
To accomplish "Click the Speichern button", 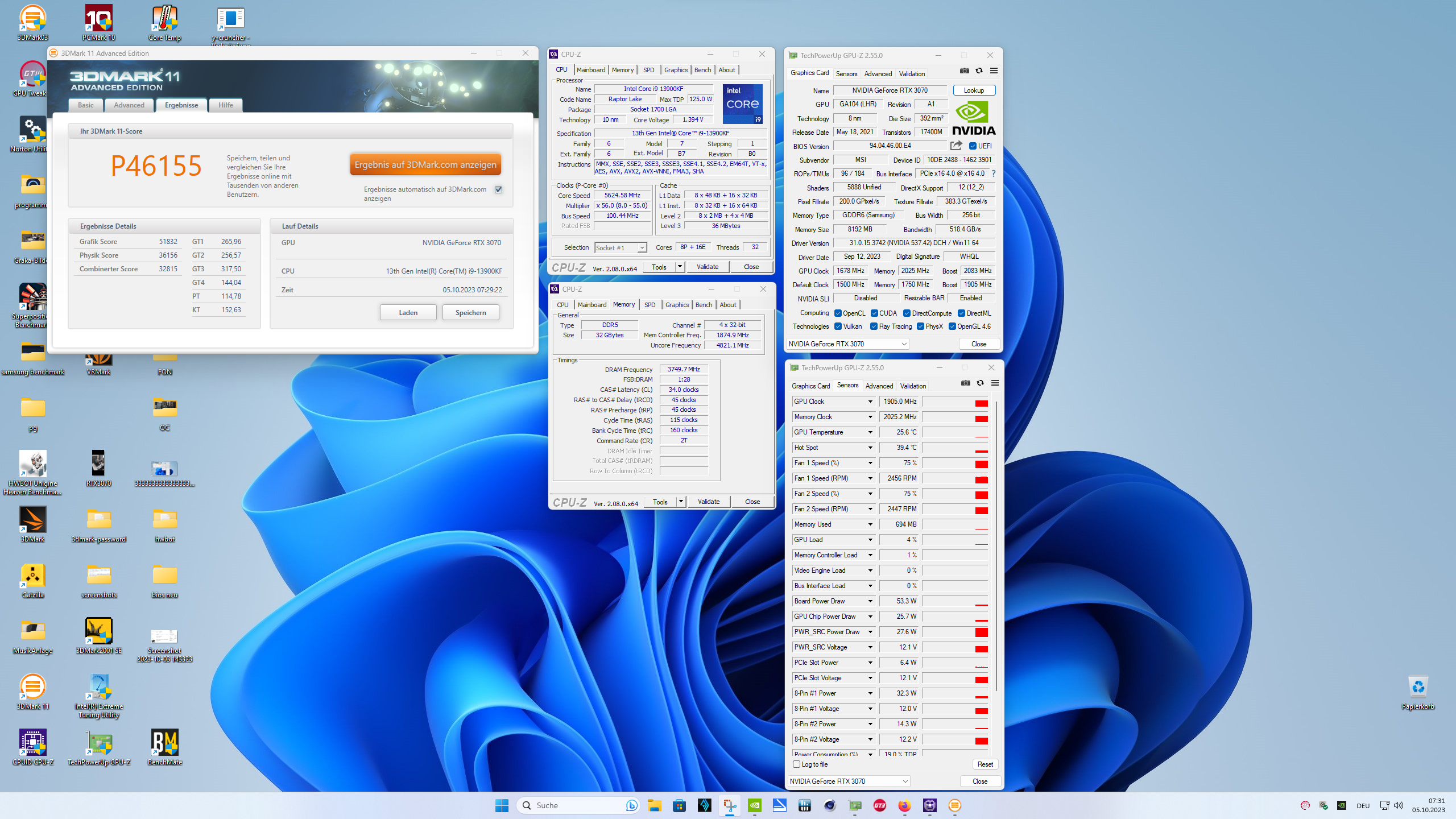I will click(470, 313).
